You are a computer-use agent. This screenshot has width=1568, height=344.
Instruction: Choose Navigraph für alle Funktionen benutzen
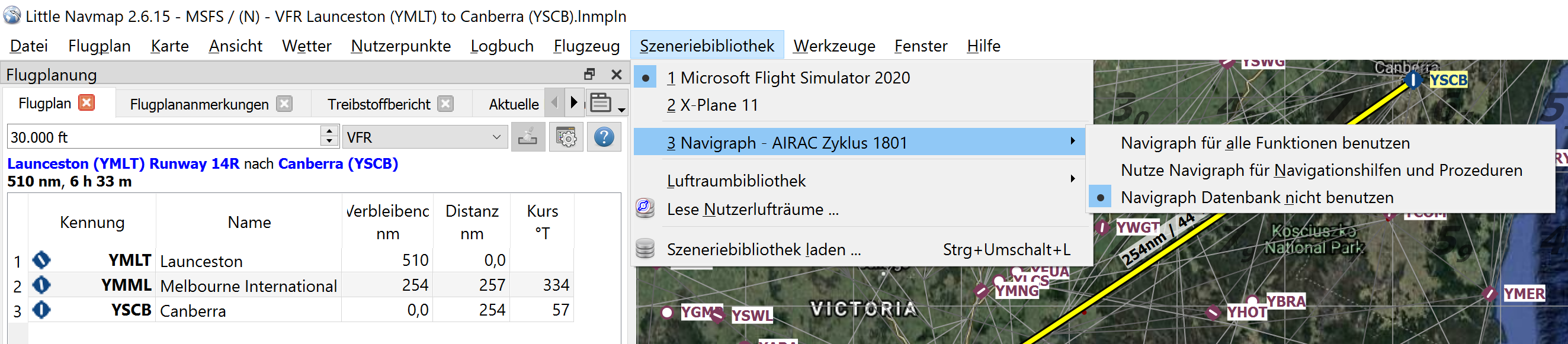click(x=1321, y=143)
